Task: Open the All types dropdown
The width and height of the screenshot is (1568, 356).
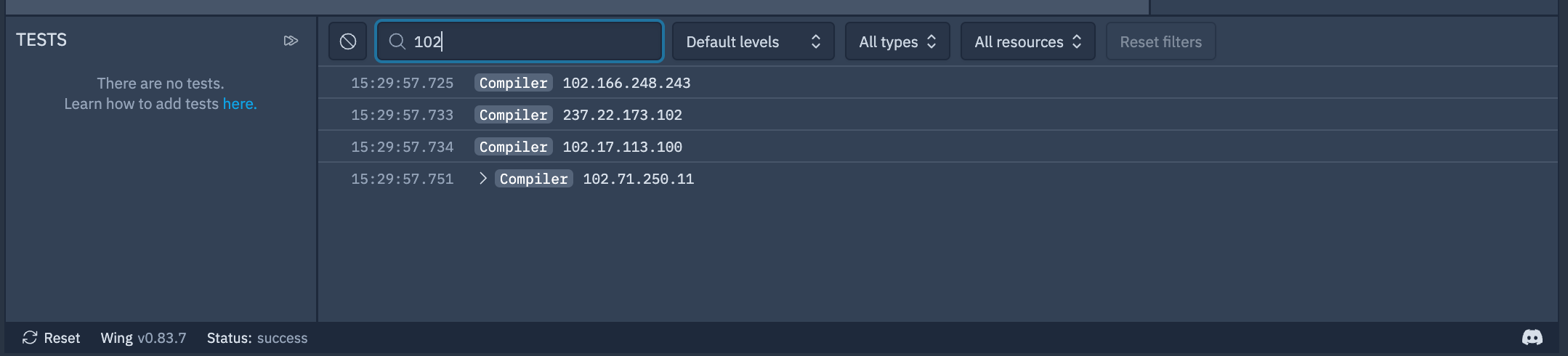Action: pos(897,41)
